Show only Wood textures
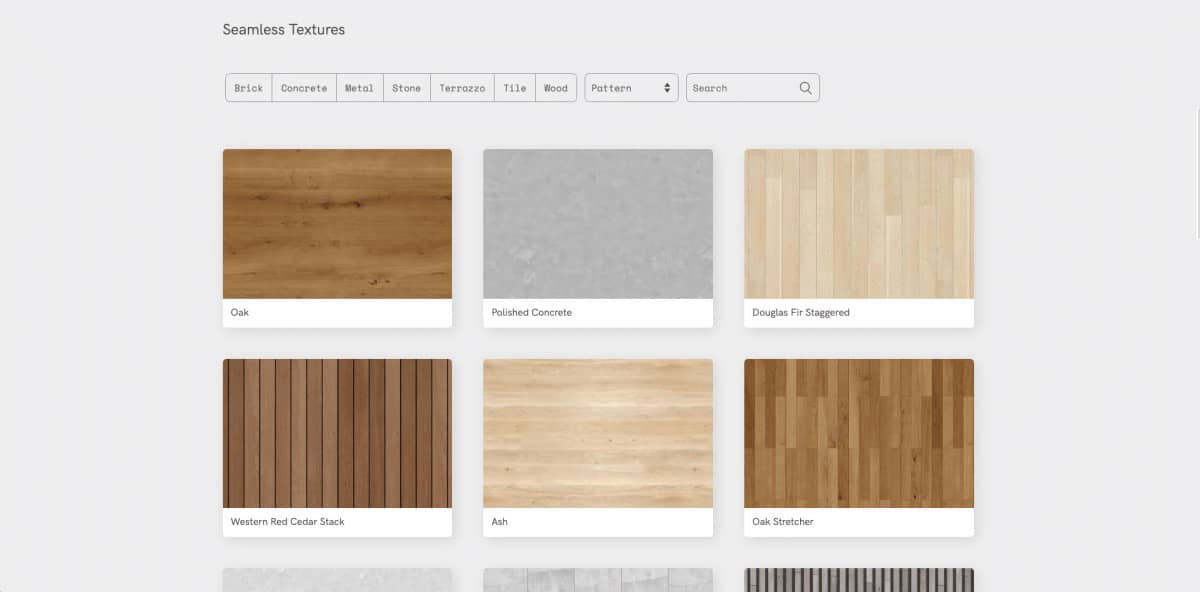Screen dimensions: 1200x592 coord(556,88)
